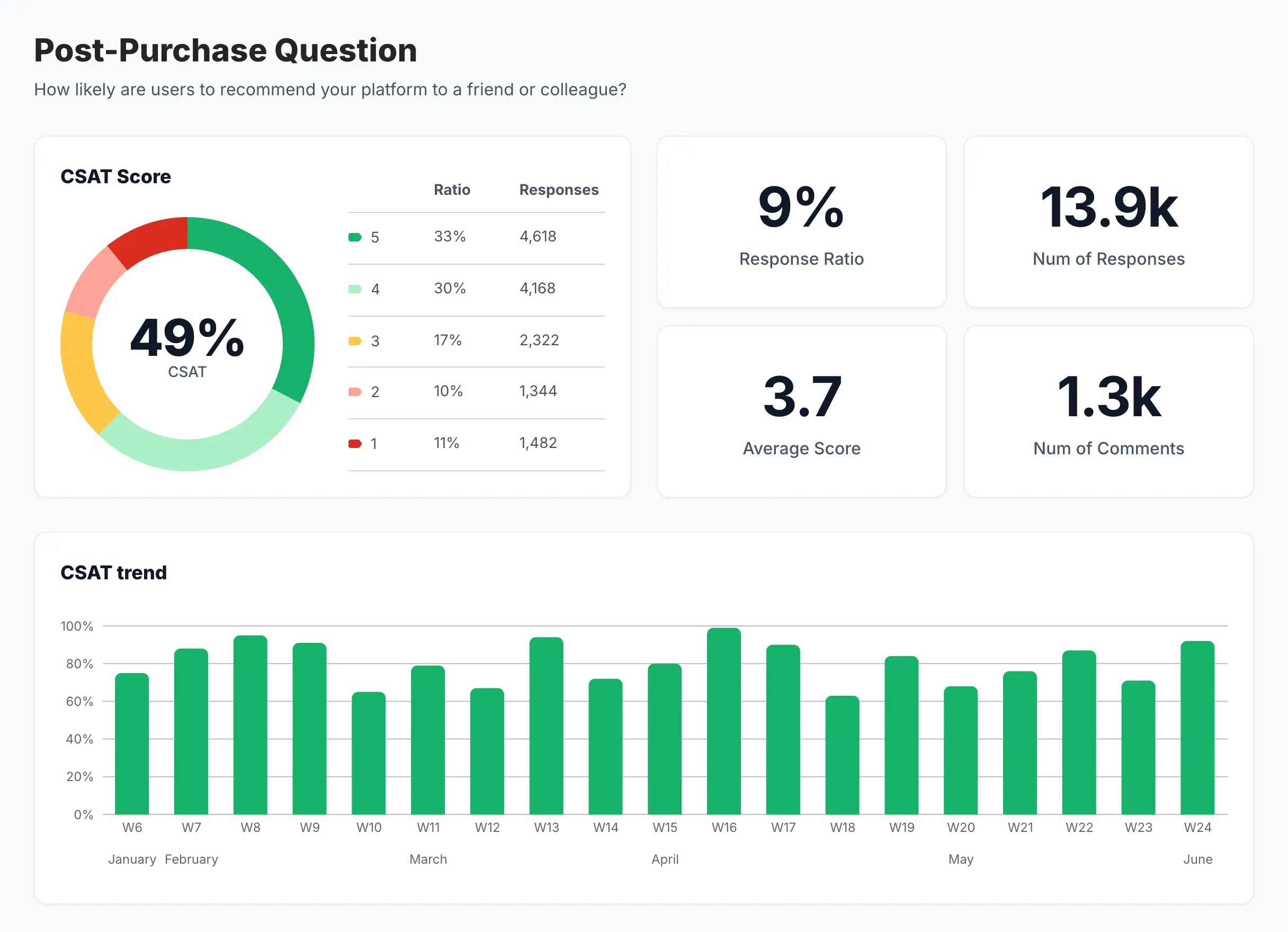Image resolution: width=1288 pixels, height=932 pixels.
Task: Click the W19 bar in CSAT trend
Action: (x=902, y=735)
